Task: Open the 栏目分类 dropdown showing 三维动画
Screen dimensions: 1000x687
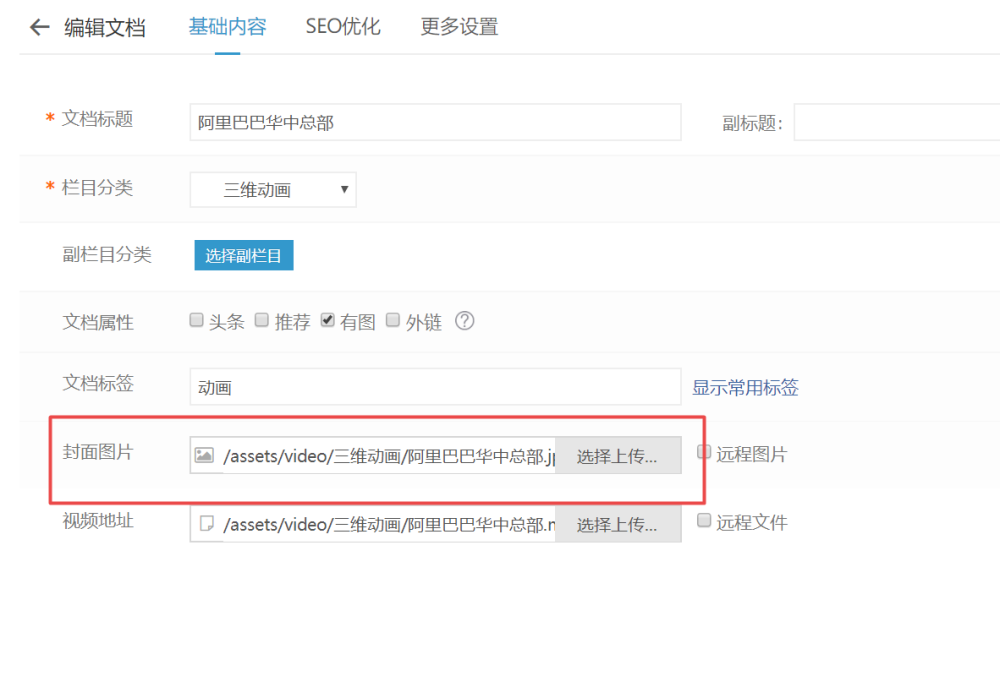Action: 273,189
